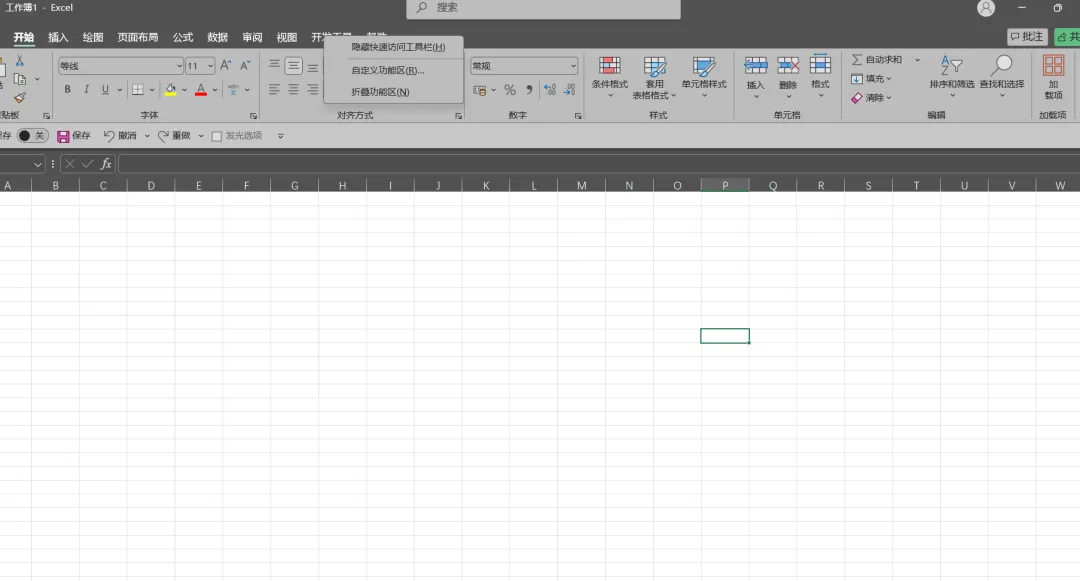Expand the 撤消 undo history arrow
This screenshot has height=581, width=1080.
point(147,136)
